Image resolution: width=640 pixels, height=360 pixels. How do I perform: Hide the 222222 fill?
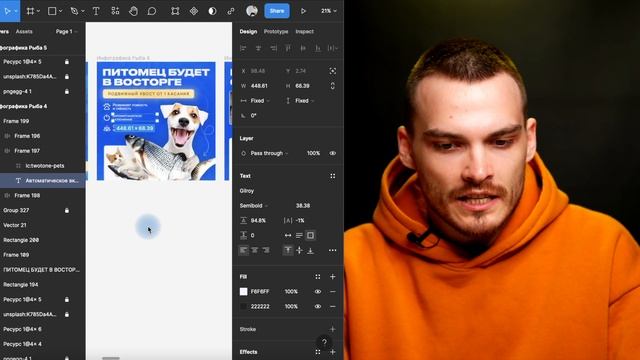pyautogui.click(x=318, y=306)
